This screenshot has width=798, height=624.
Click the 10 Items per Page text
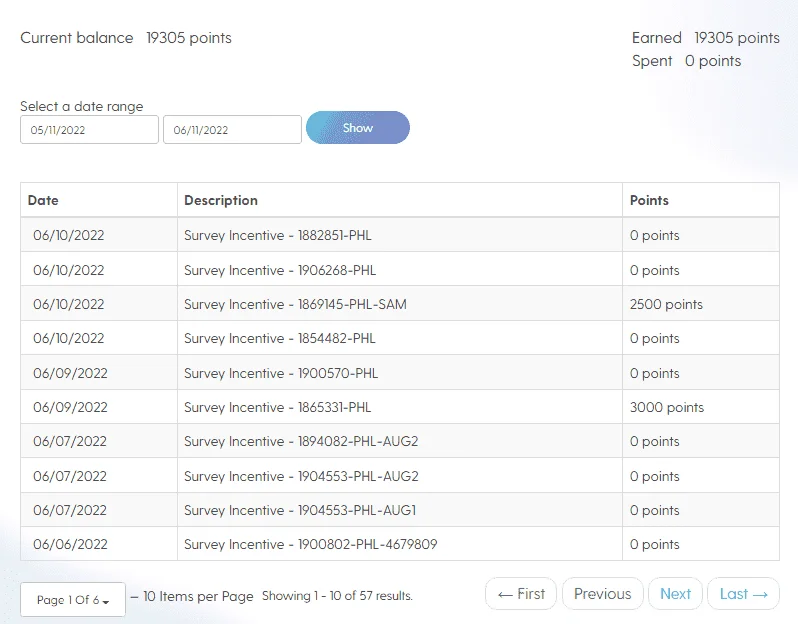click(x=198, y=596)
